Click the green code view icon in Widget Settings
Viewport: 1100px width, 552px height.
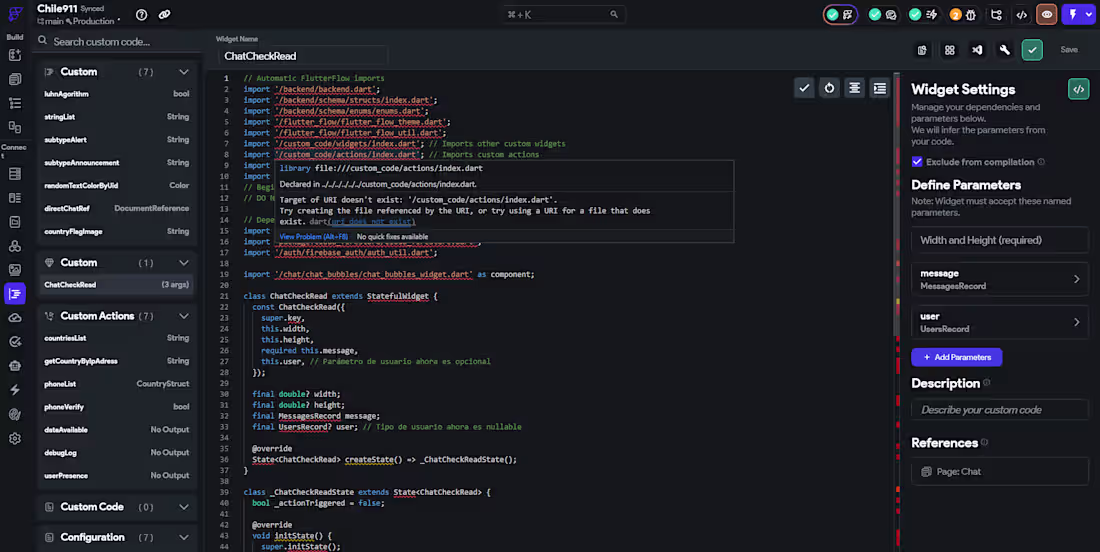[x=1078, y=89]
